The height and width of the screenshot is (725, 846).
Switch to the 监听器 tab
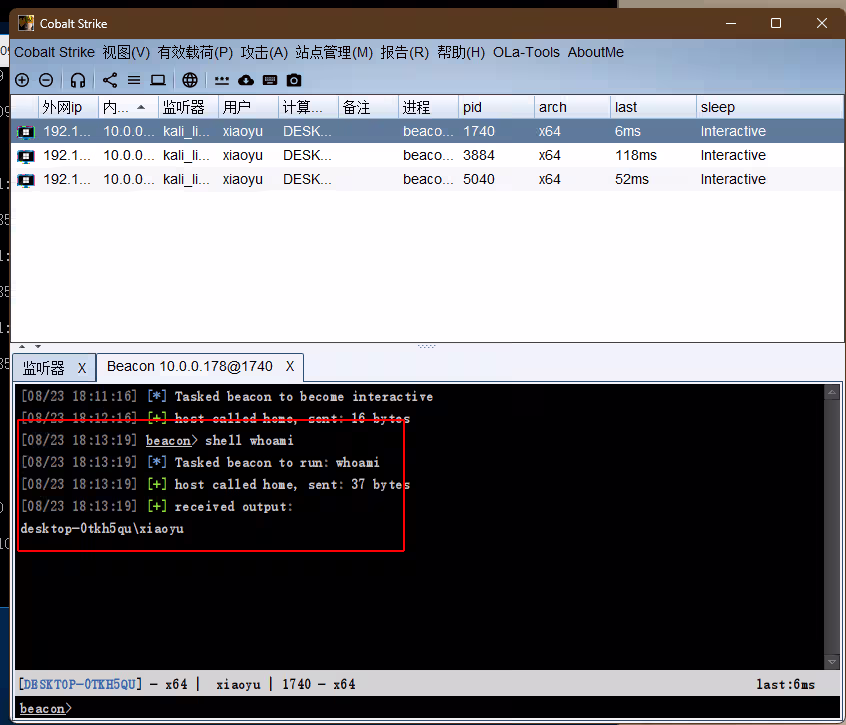click(x=44, y=368)
